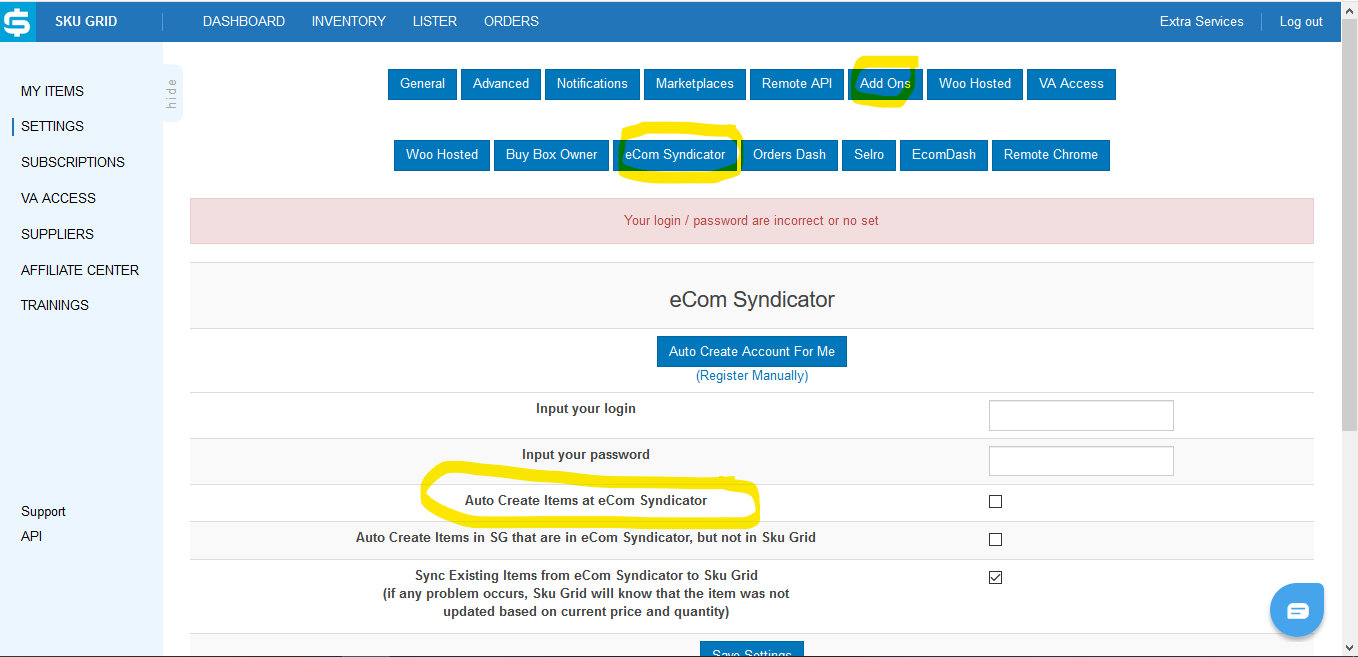Open AFFILIATE CENTER in the sidebar
Screen dimensions: 1358x657
[x=80, y=270]
